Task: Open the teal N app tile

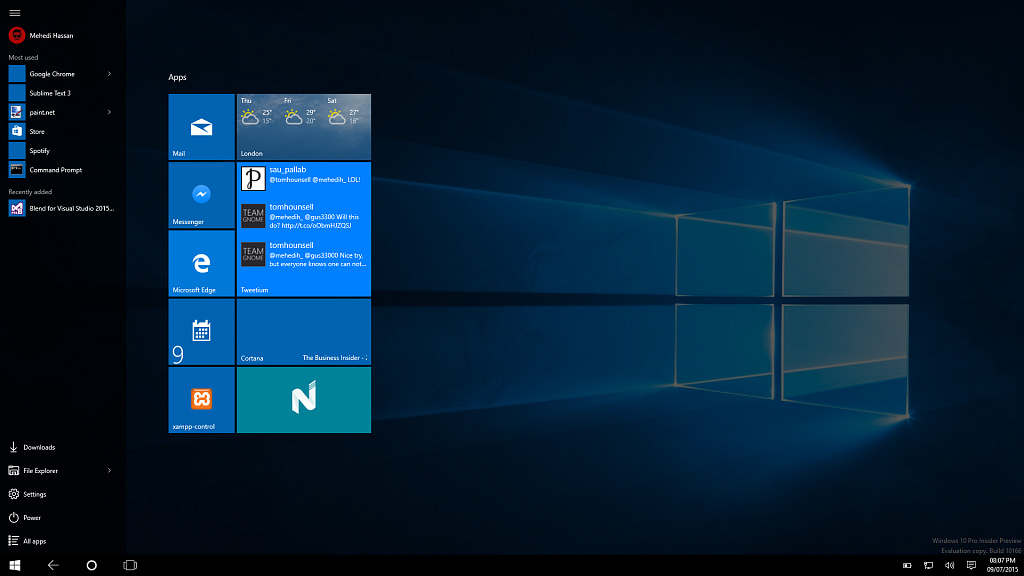Action: pyautogui.click(x=304, y=400)
